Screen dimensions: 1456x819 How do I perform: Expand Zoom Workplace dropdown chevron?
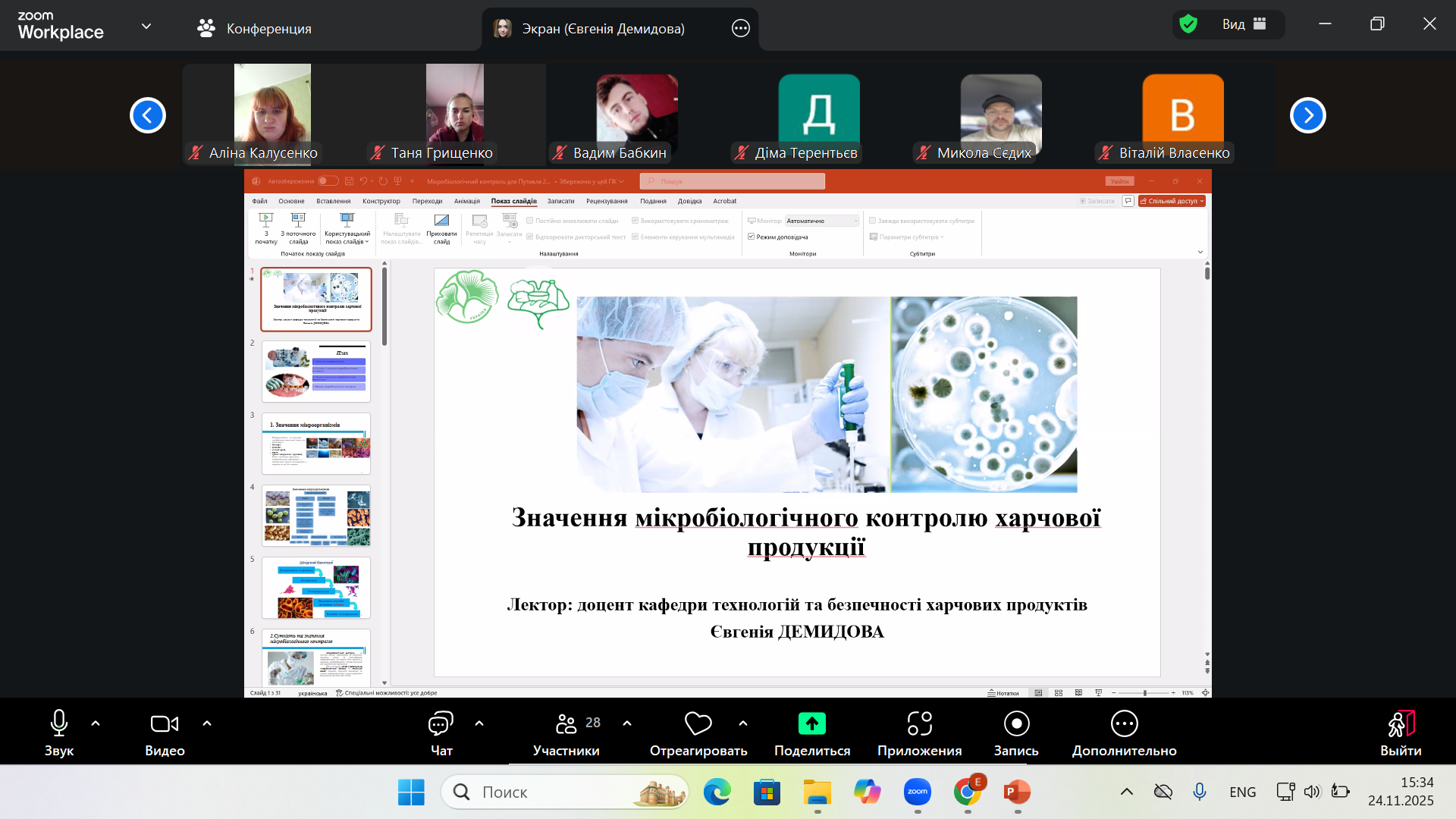tap(146, 27)
